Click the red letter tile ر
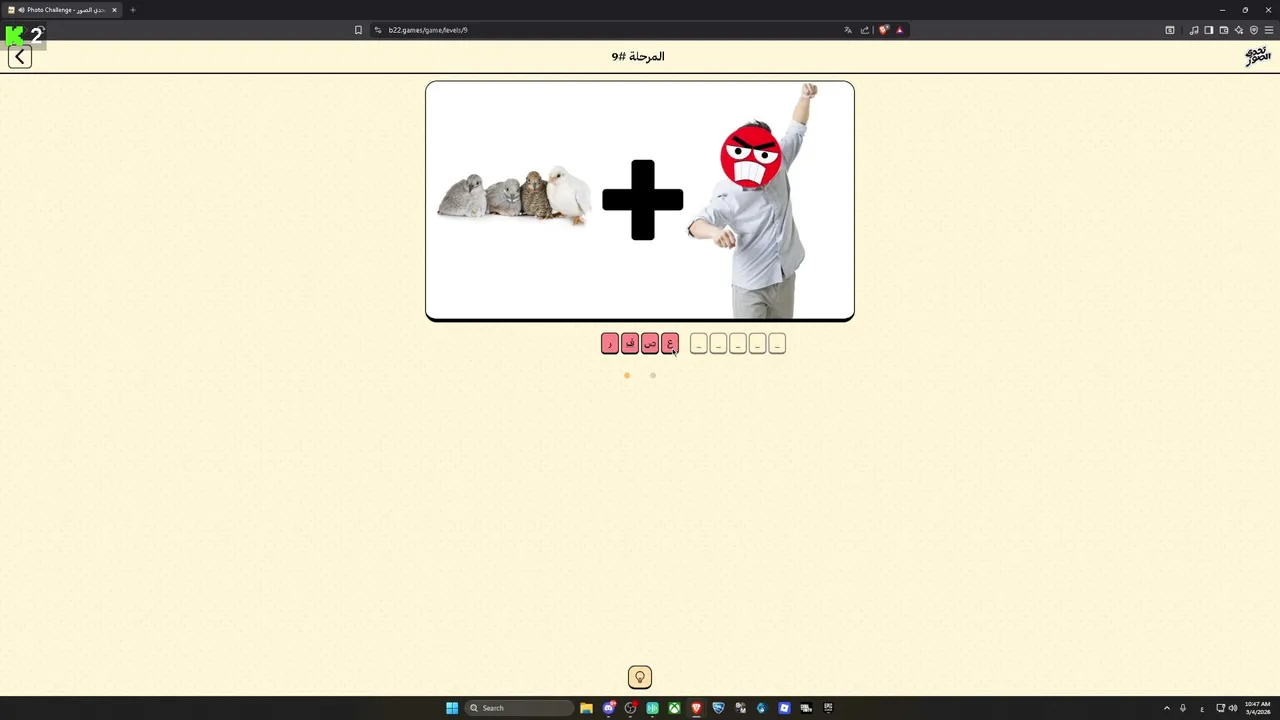The width and height of the screenshot is (1280, 720). click(x=610, y=344)
